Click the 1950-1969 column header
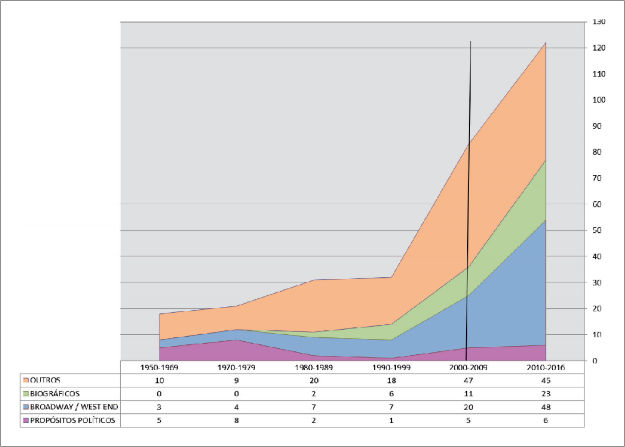The width and height of the screenshot is (625, 447). [x=157, y=367]
